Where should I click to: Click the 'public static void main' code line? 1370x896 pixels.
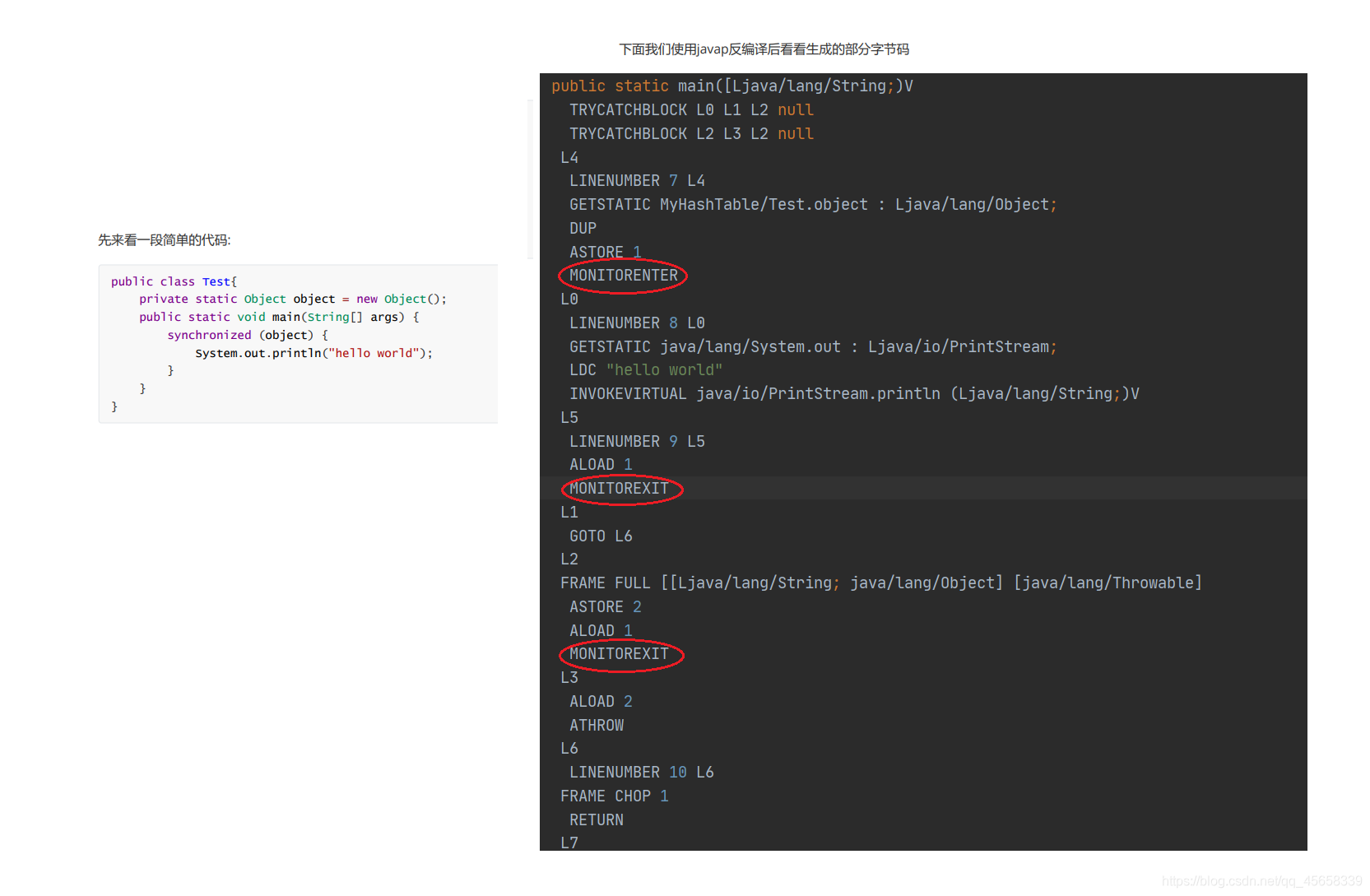pos(279,318)
